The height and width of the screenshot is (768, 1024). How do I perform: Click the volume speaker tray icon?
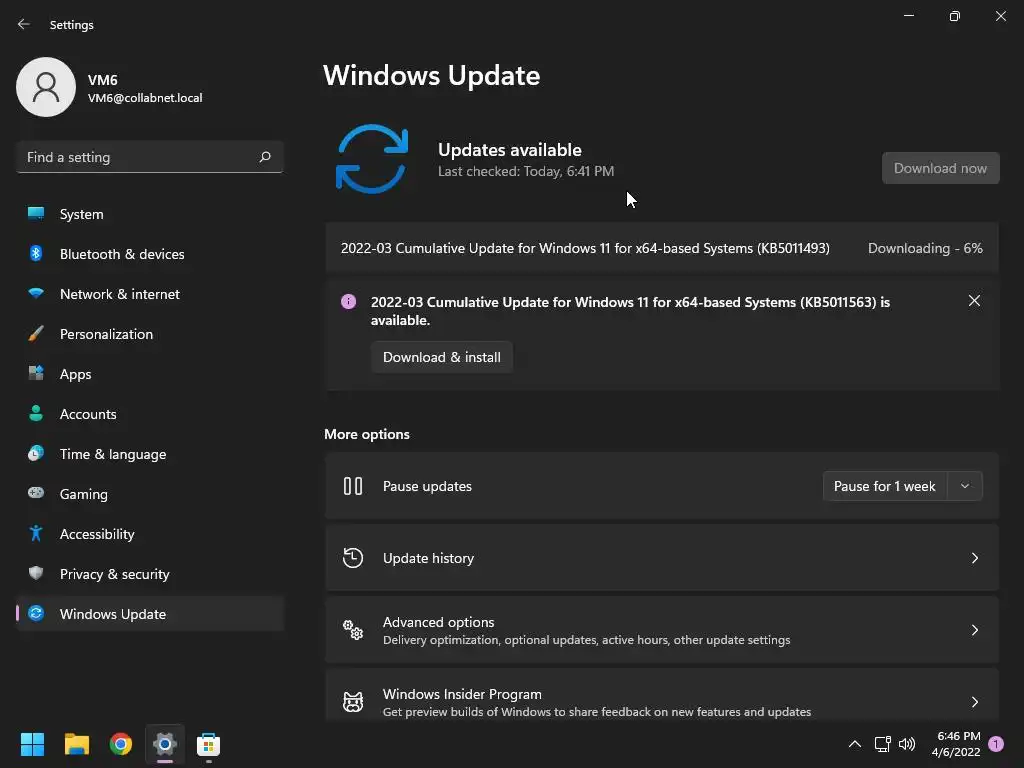[x=907, y=744]
